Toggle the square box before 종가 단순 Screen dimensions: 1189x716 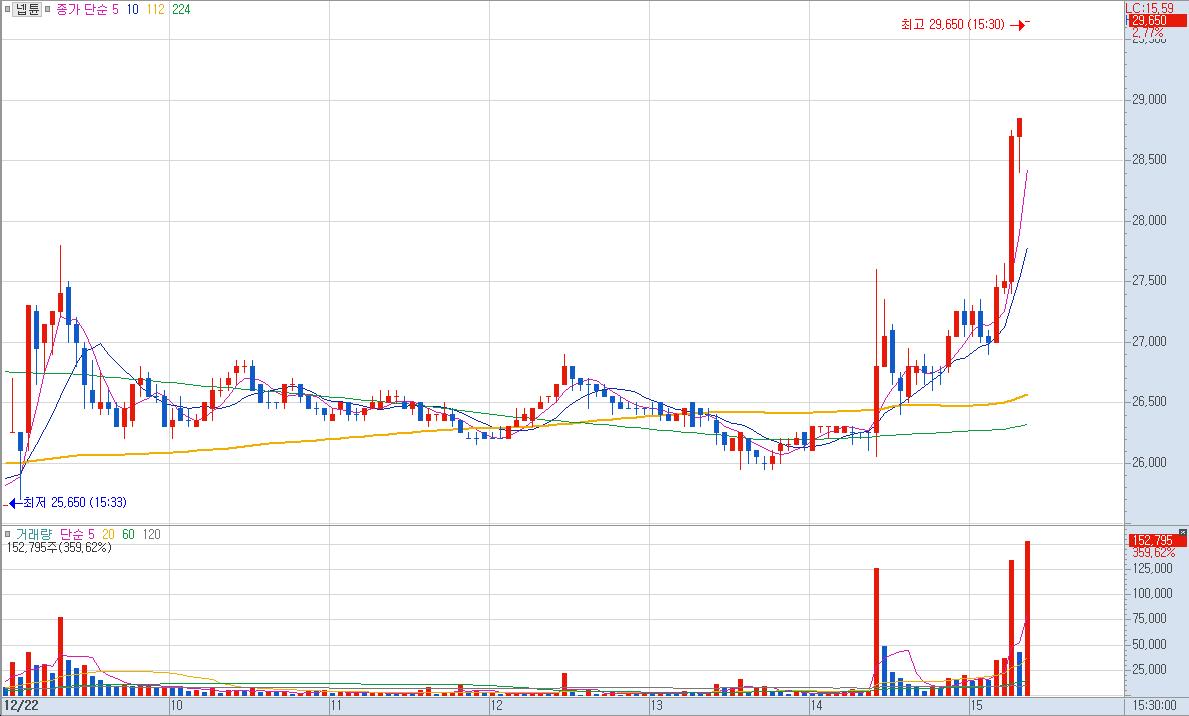click(x=48, y=10)
